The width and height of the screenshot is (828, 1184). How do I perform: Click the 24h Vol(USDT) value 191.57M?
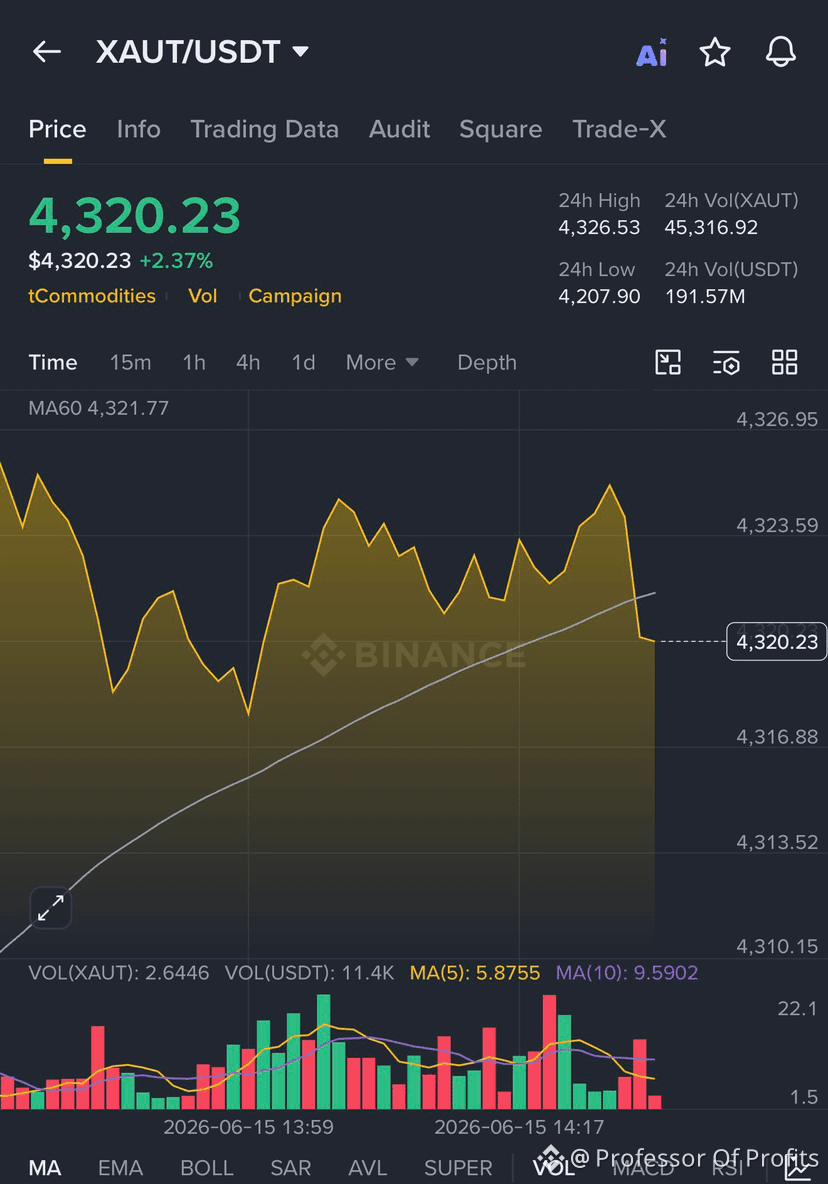pyautogui.click(x=705, y=296)
